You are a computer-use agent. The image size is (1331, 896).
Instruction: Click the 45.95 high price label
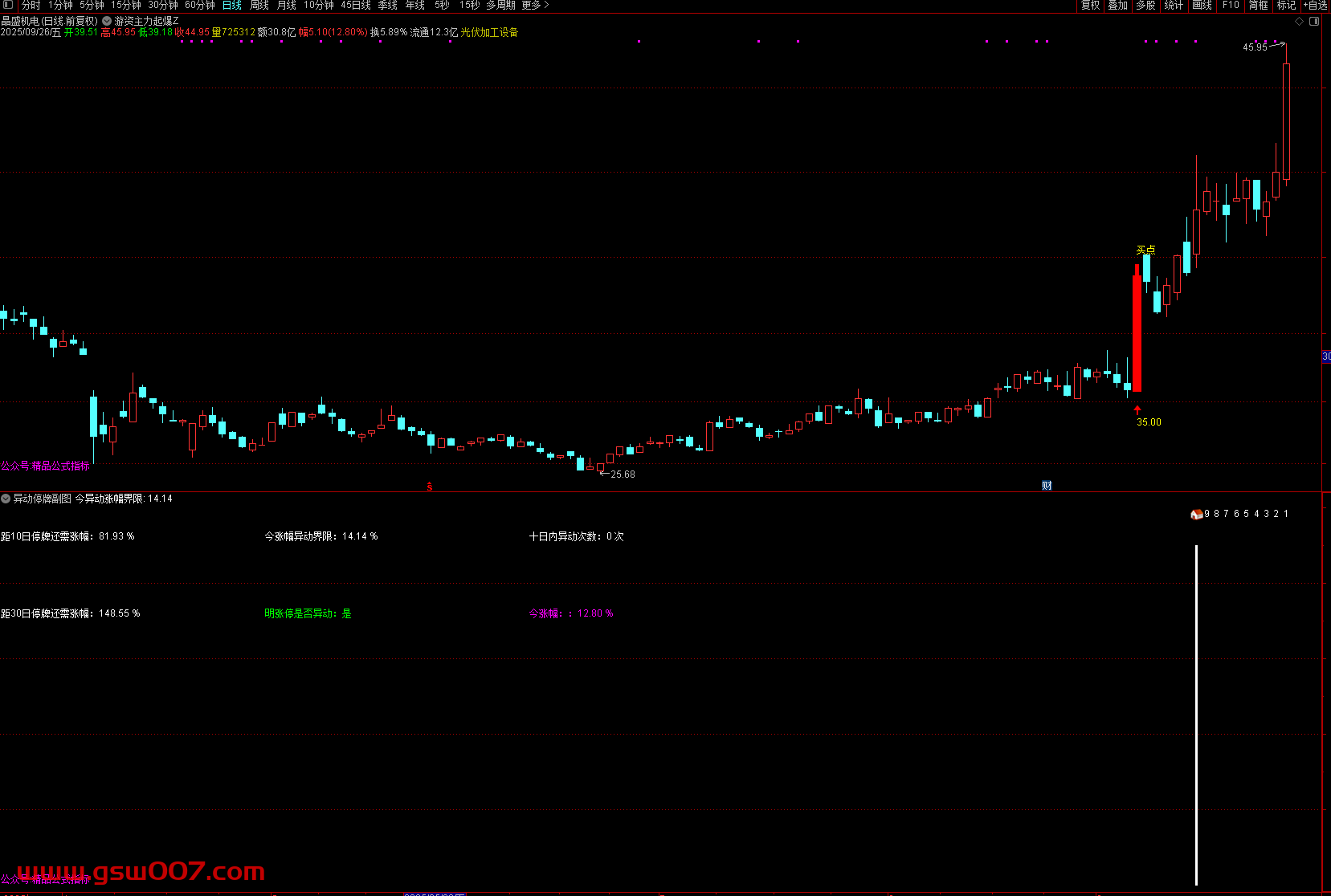point(1255,47)
